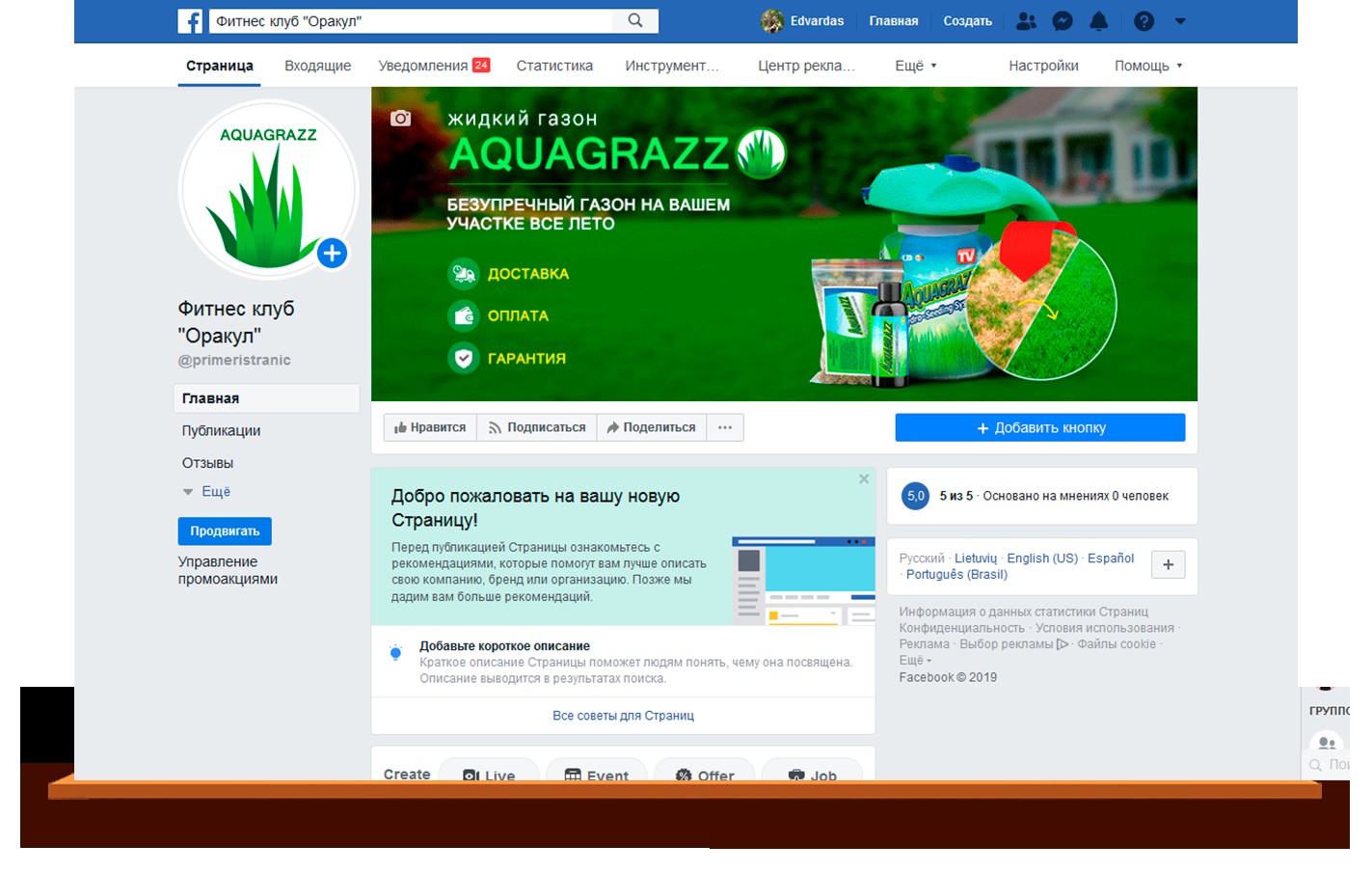Click the Продвигать button

tap(225, 531)
